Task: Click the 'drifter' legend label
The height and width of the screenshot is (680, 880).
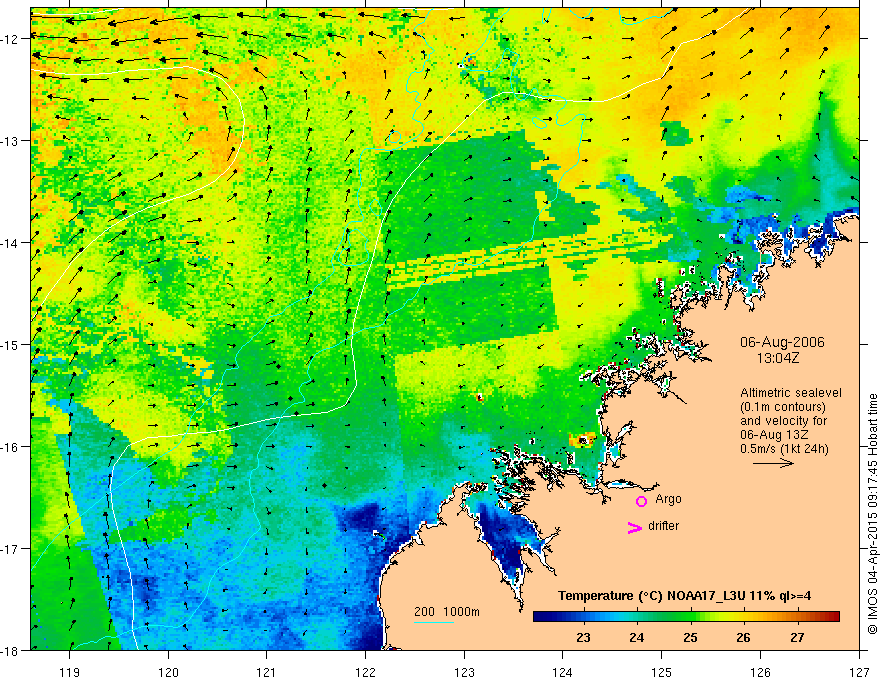Action: pos(663,526)
